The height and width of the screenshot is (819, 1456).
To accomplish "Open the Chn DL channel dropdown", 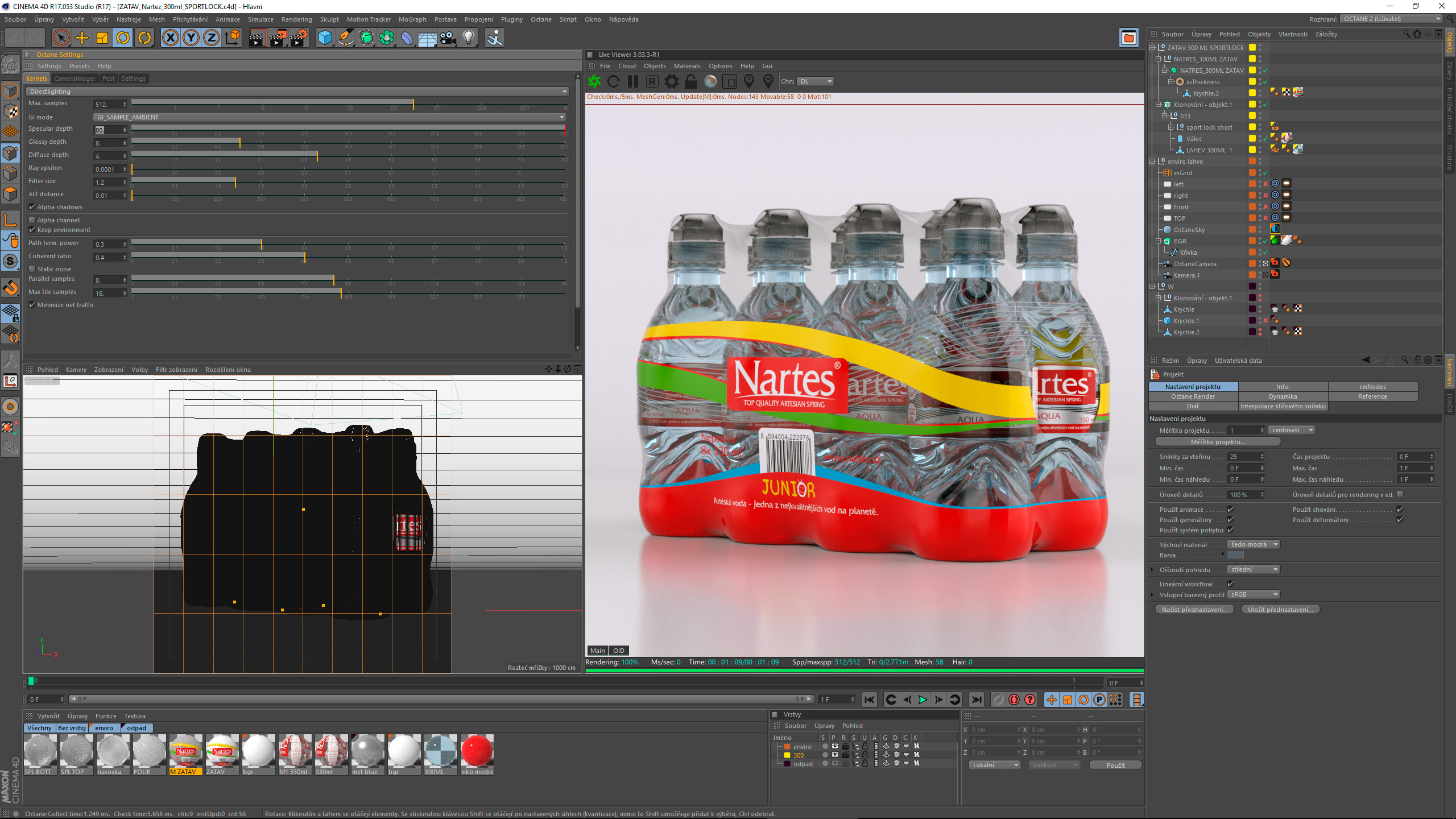I will 815,81.
